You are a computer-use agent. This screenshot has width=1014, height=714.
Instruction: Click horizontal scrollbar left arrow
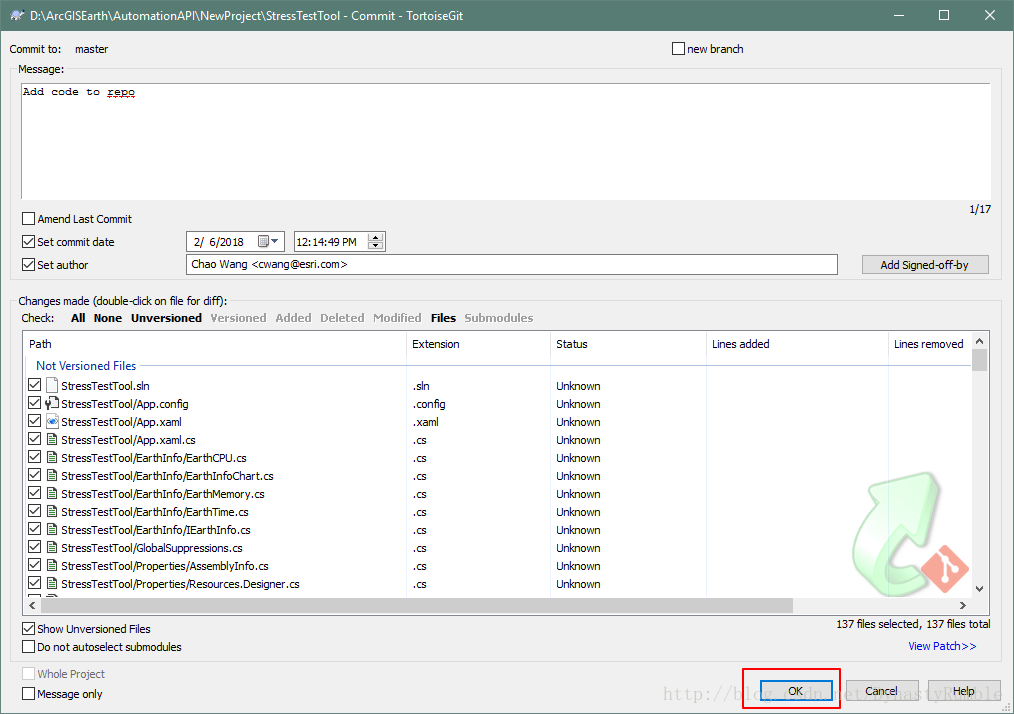tap(32, 605)
